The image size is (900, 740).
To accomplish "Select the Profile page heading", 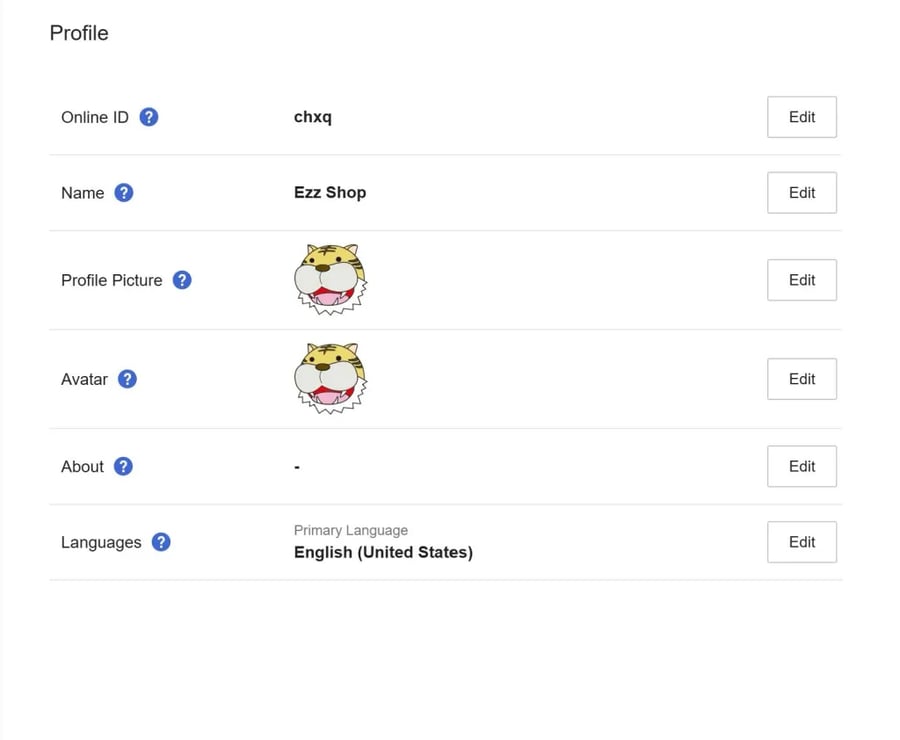I will (79, 33).
